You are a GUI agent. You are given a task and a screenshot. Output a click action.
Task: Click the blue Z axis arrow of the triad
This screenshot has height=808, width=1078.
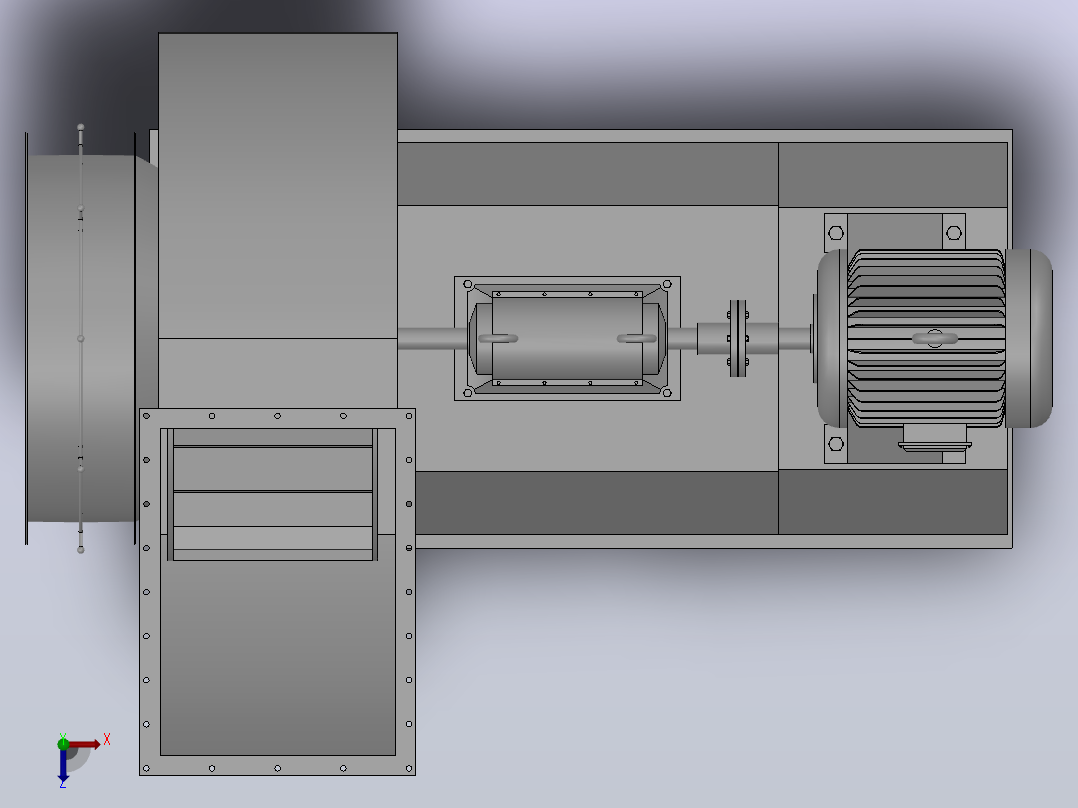click(x=63, y=765)
